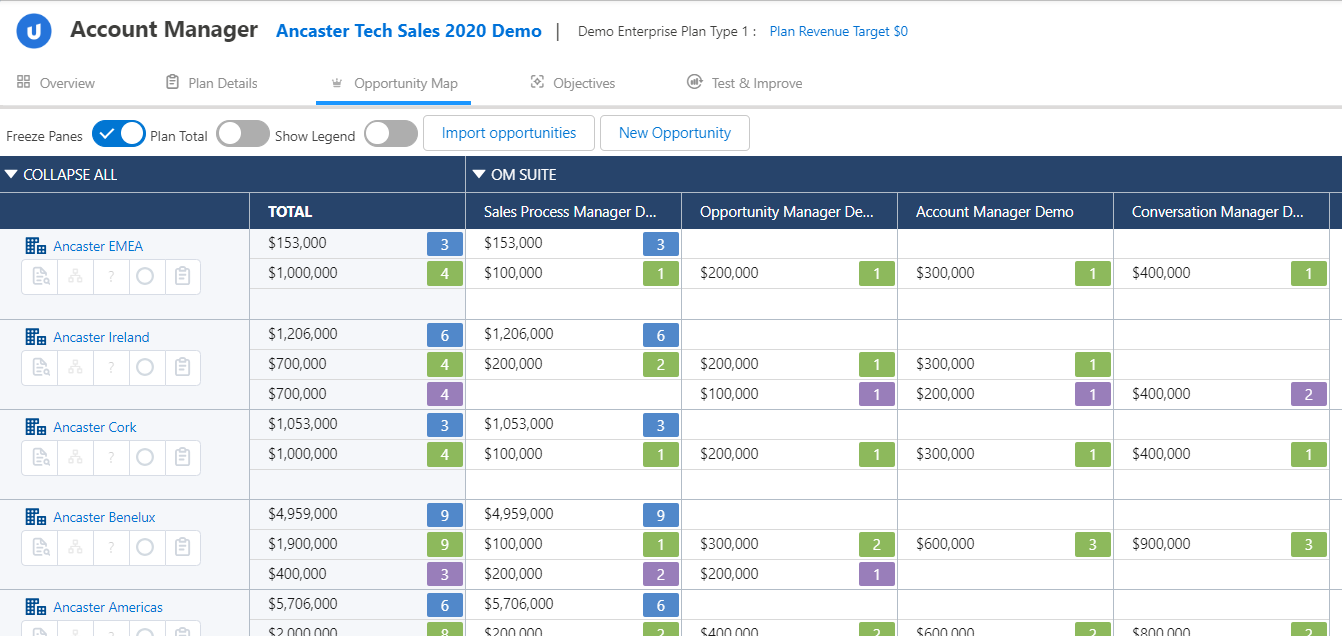Enable the Plan Total toggle

click(243, 134)
